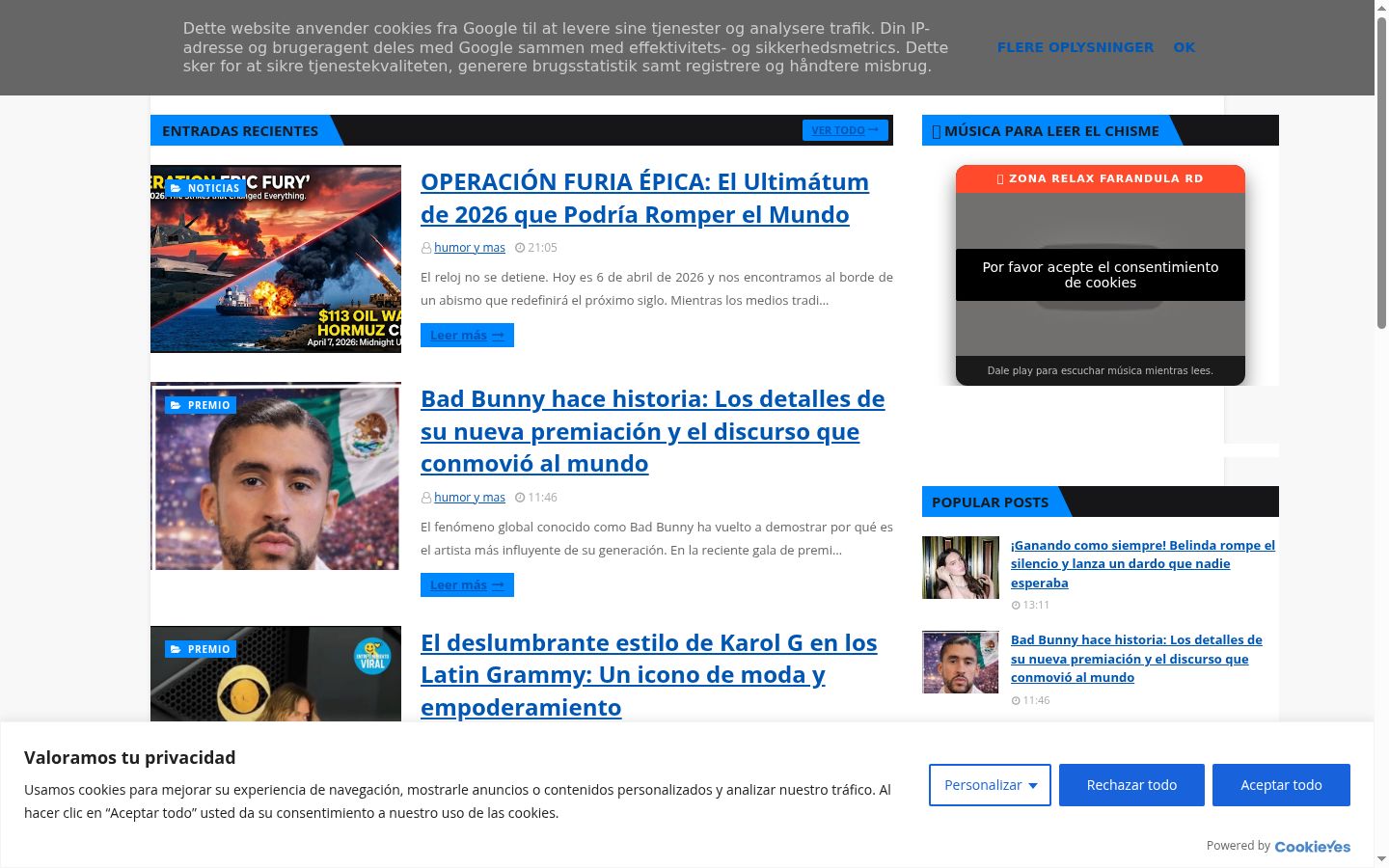Open the Operación Furia Épica thumbnail image
Viewport: 1389px width, 868px height.
click(x=276, y=258)
